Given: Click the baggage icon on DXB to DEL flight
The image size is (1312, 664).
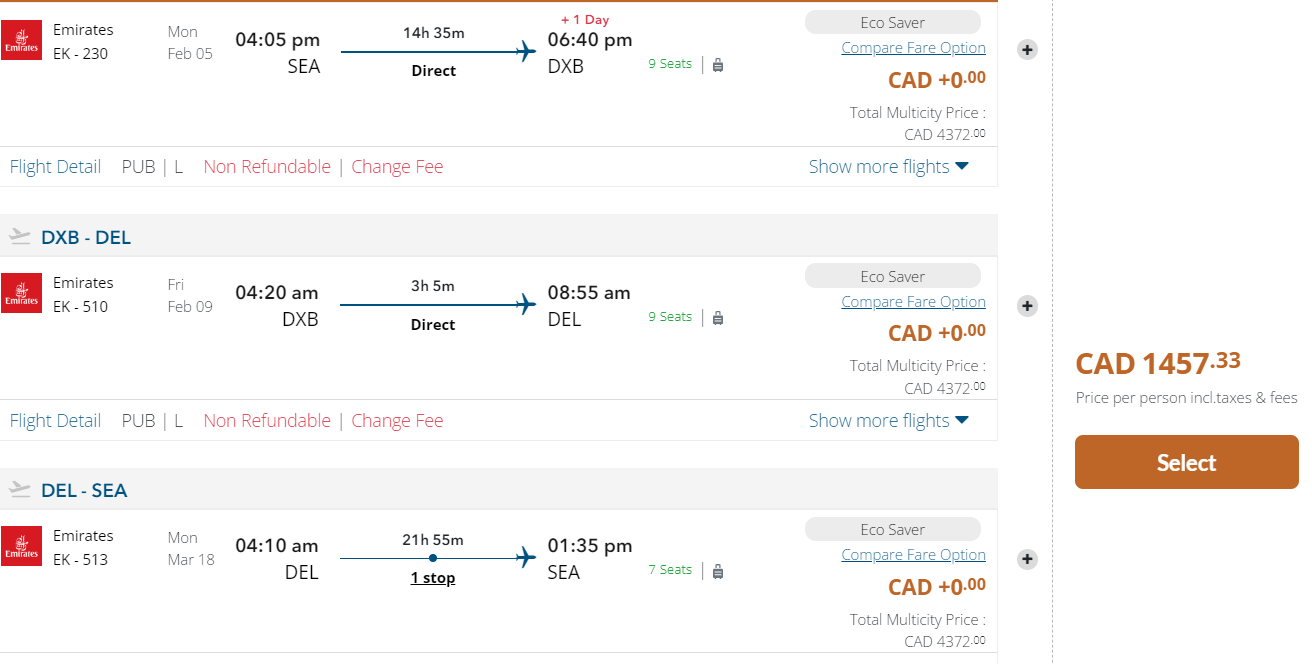Looking at the screenshot, I should 718,318.
